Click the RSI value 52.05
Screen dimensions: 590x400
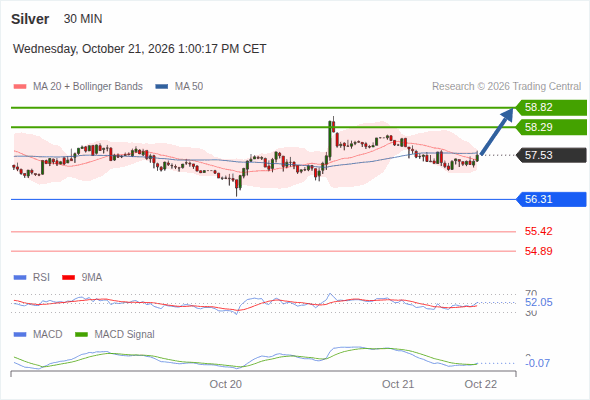coord(539,303)
